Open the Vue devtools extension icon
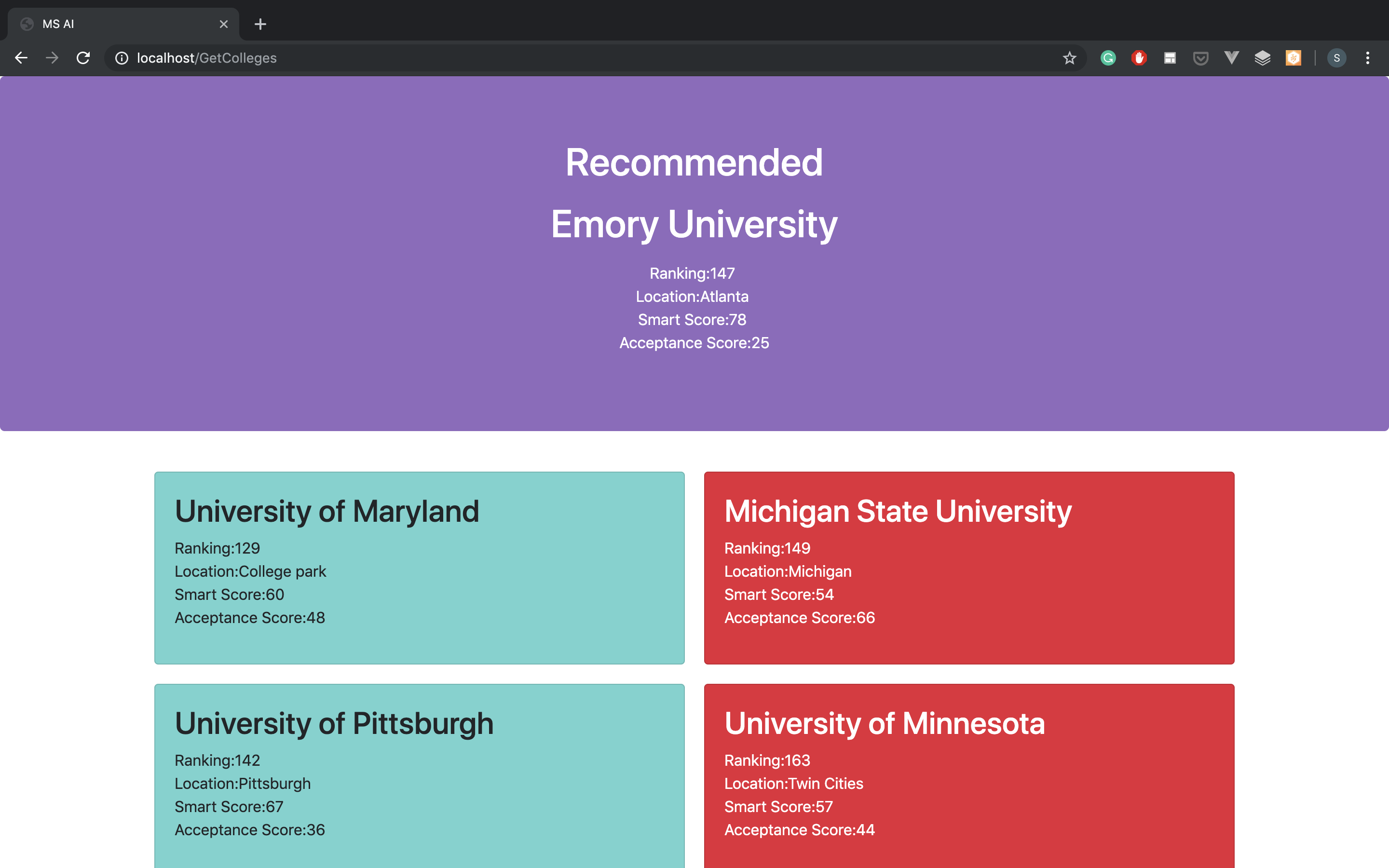The height and width of the screenshot is (868, 1389). [1231, 58]
